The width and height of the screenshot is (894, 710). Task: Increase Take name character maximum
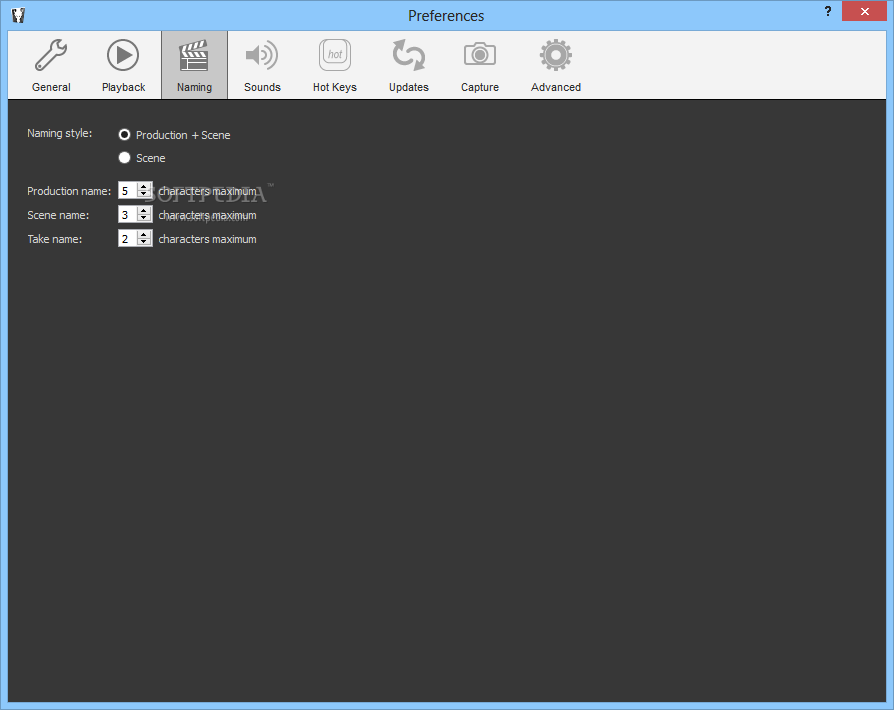pyautogui.click(x=144, y=234)
